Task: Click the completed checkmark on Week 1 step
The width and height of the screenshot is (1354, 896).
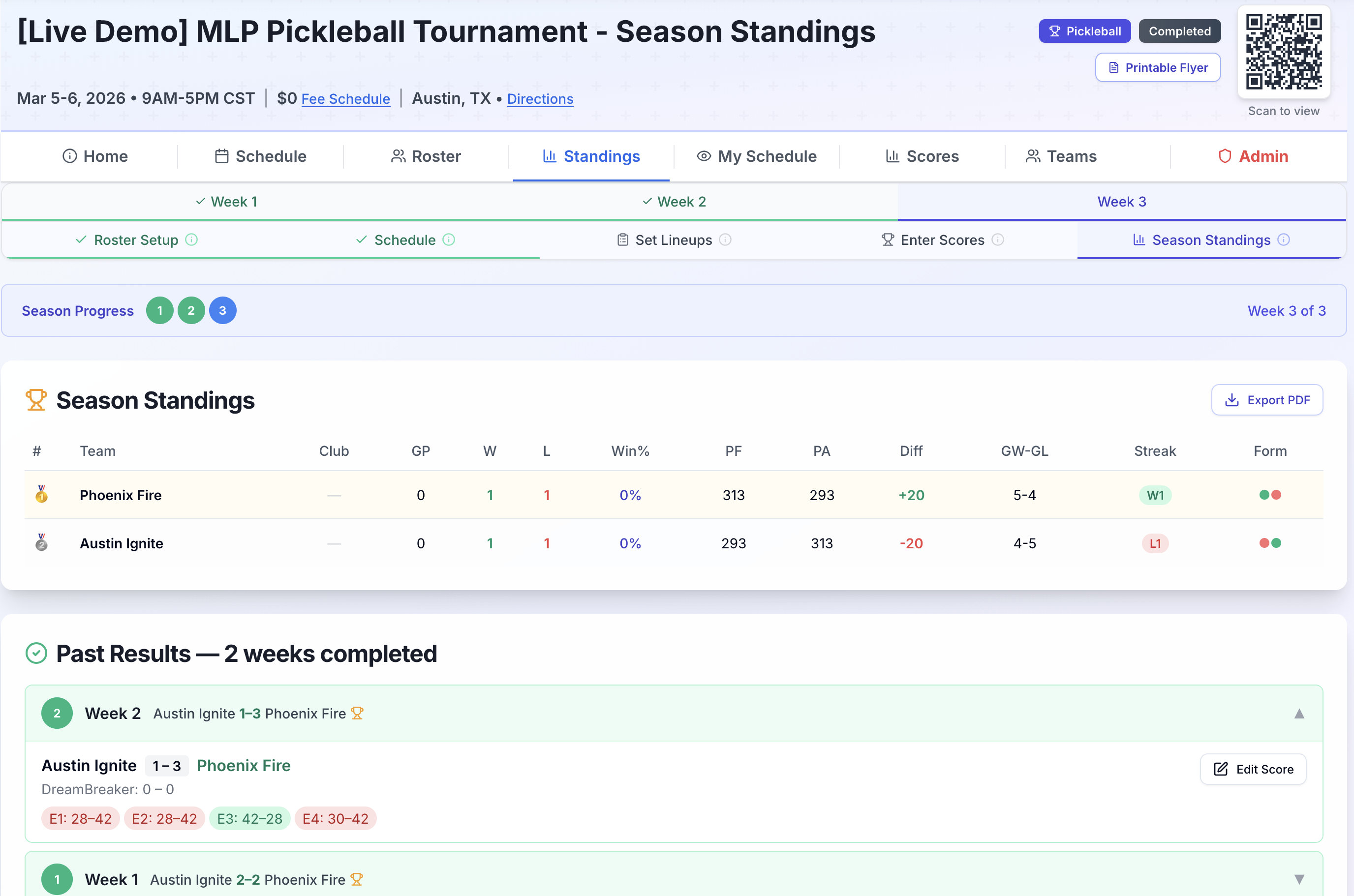Action: coord(200,201)
